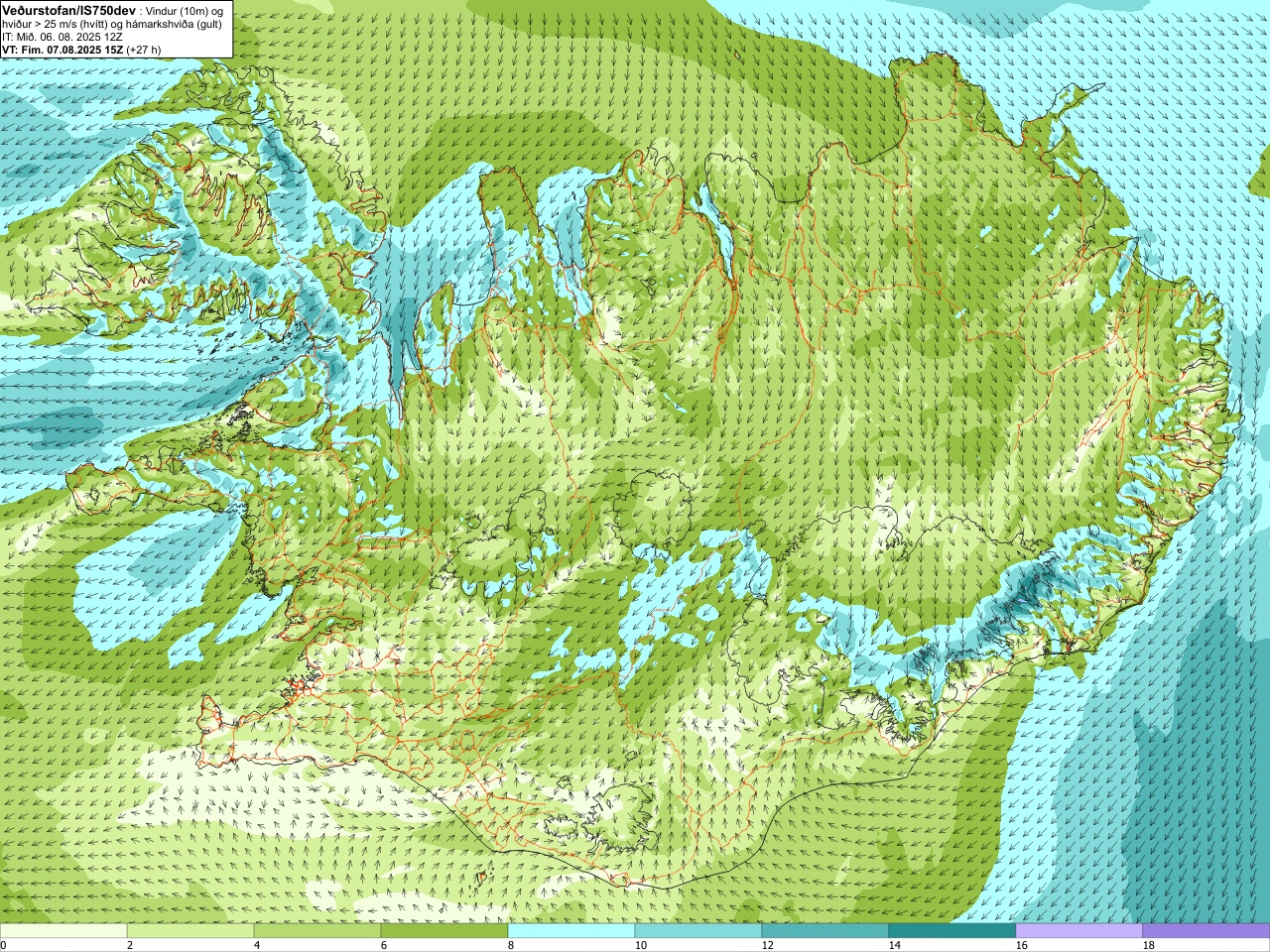1270x952 pixels.
Task: Click the legend scale label "18"
Action: point(1148,946)
